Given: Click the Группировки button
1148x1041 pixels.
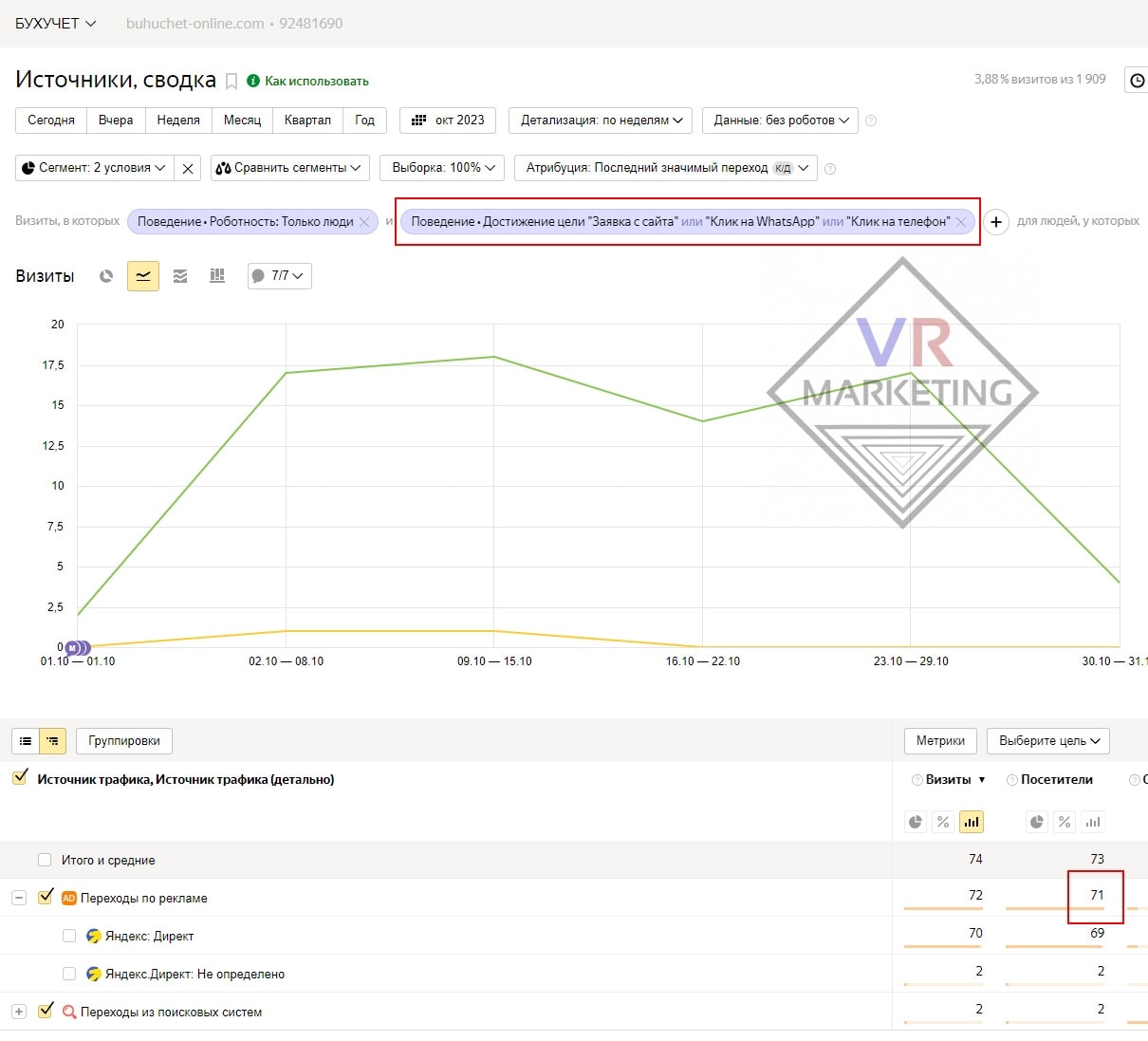Looking at the screenshot, I should tap(124, 741).
